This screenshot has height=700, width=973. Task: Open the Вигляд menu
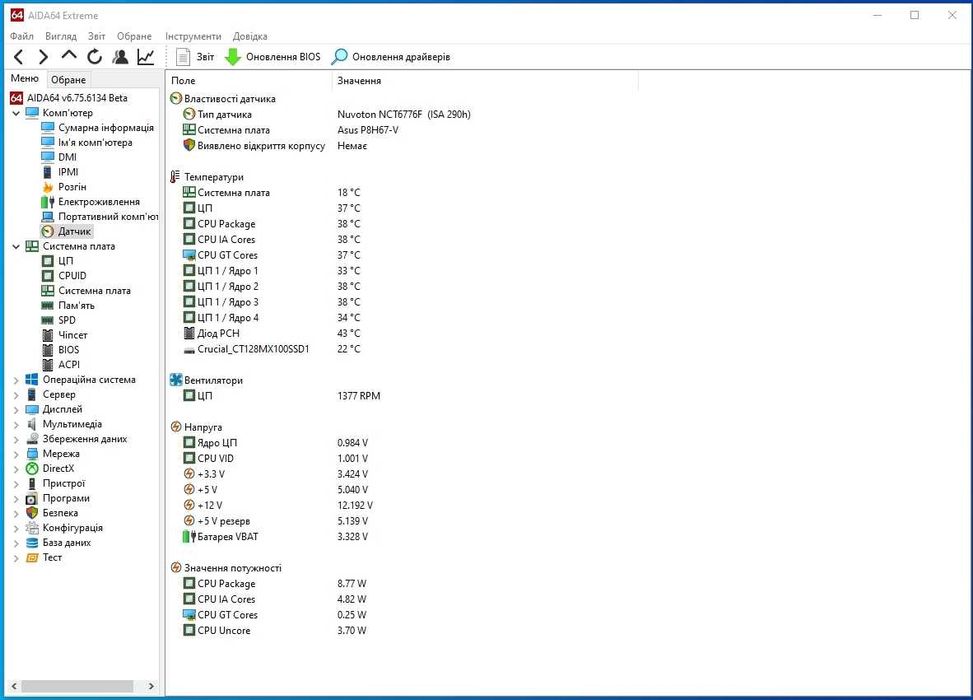coord(61,36)
